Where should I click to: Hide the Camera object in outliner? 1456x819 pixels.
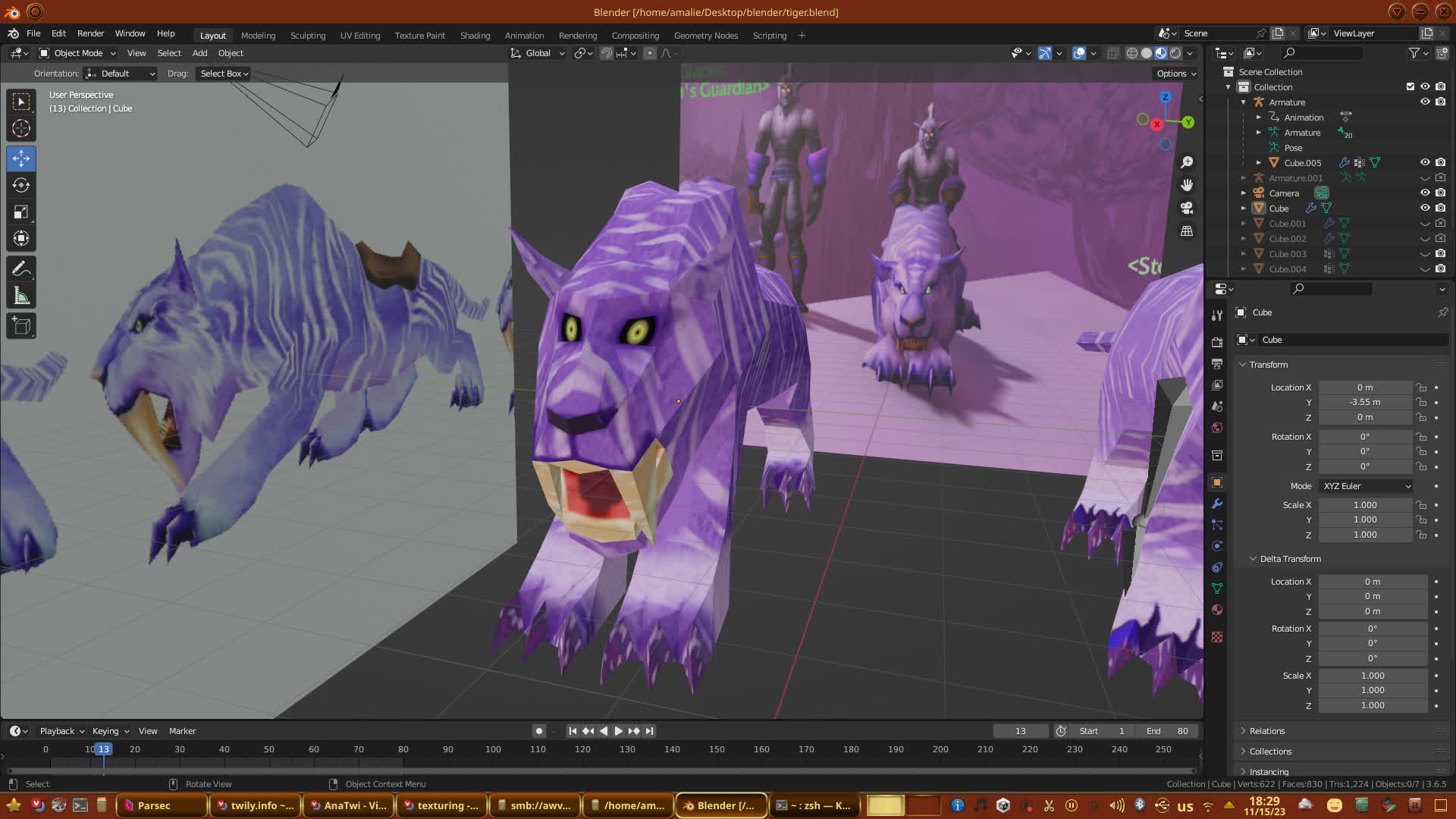pos(1425,193)
